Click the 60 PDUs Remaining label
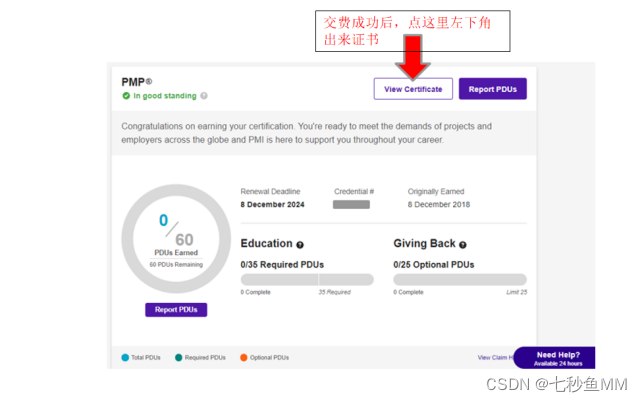Viewport: 642px width, 402px height. pos(176,264)
